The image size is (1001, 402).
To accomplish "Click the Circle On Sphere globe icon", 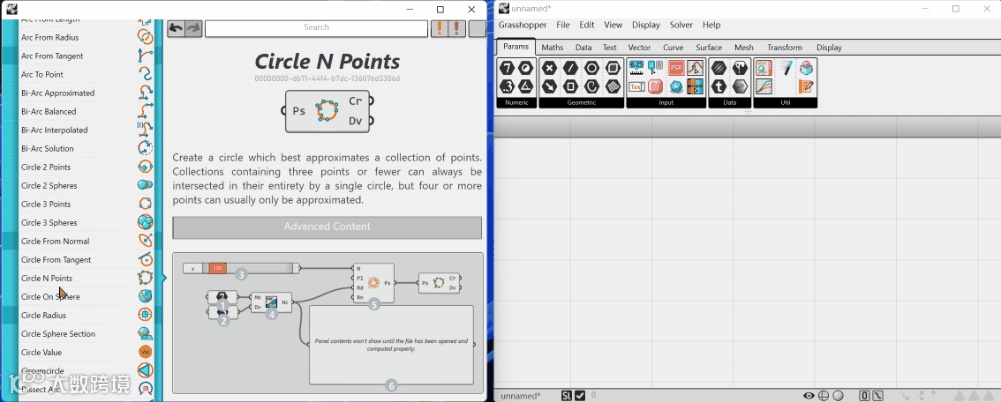I will click(145, 296).
